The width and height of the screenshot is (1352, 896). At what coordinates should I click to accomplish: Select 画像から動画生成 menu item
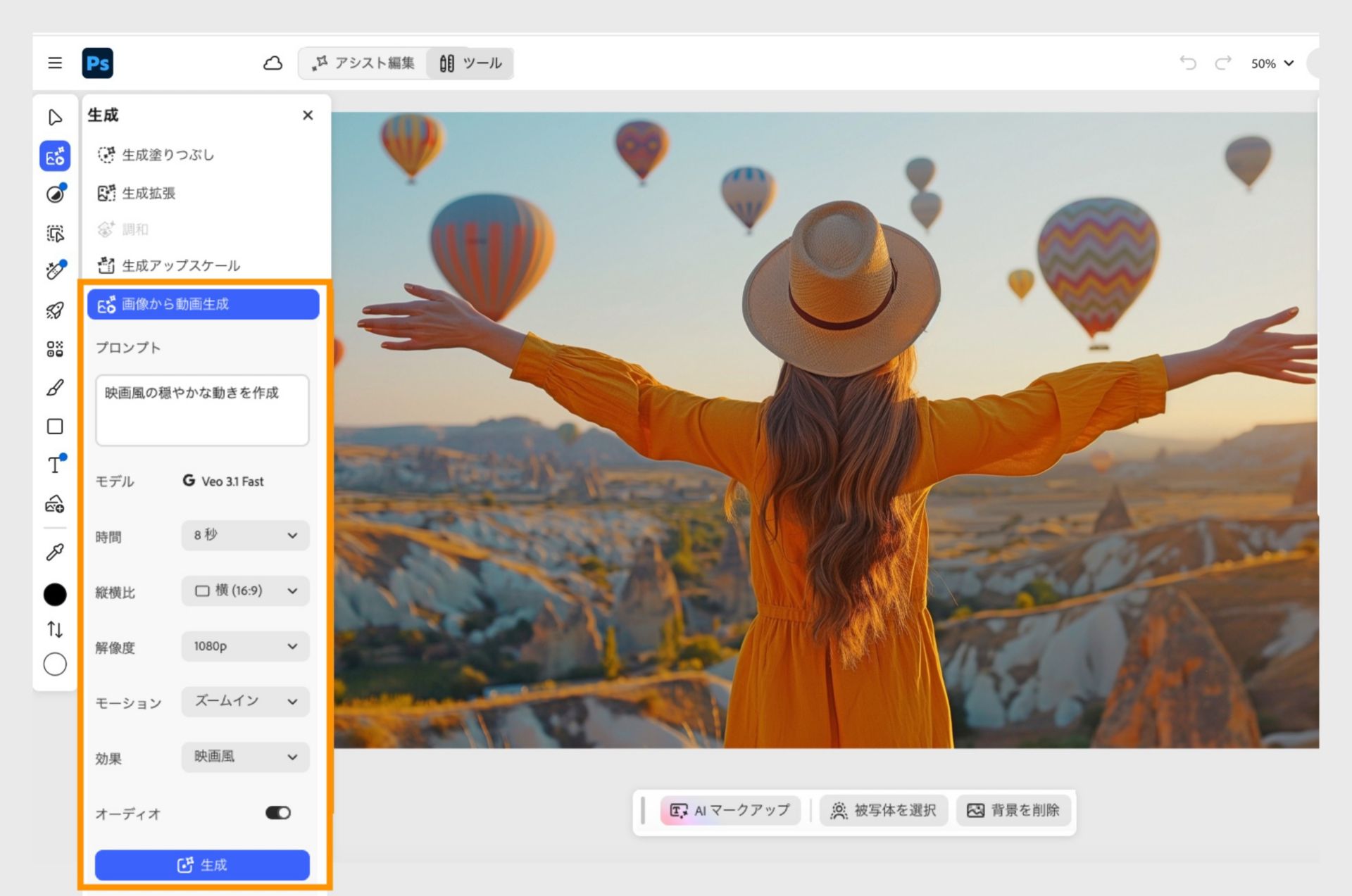(204, 304)
